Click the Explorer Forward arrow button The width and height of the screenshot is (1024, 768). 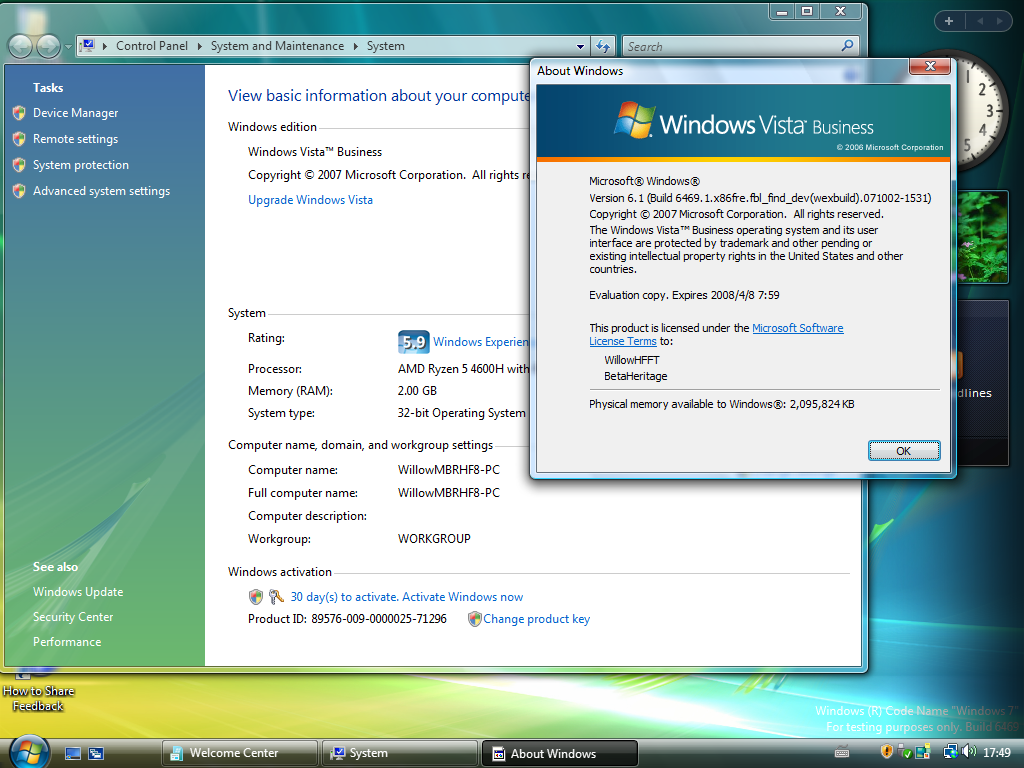click(x=48, y=46)
